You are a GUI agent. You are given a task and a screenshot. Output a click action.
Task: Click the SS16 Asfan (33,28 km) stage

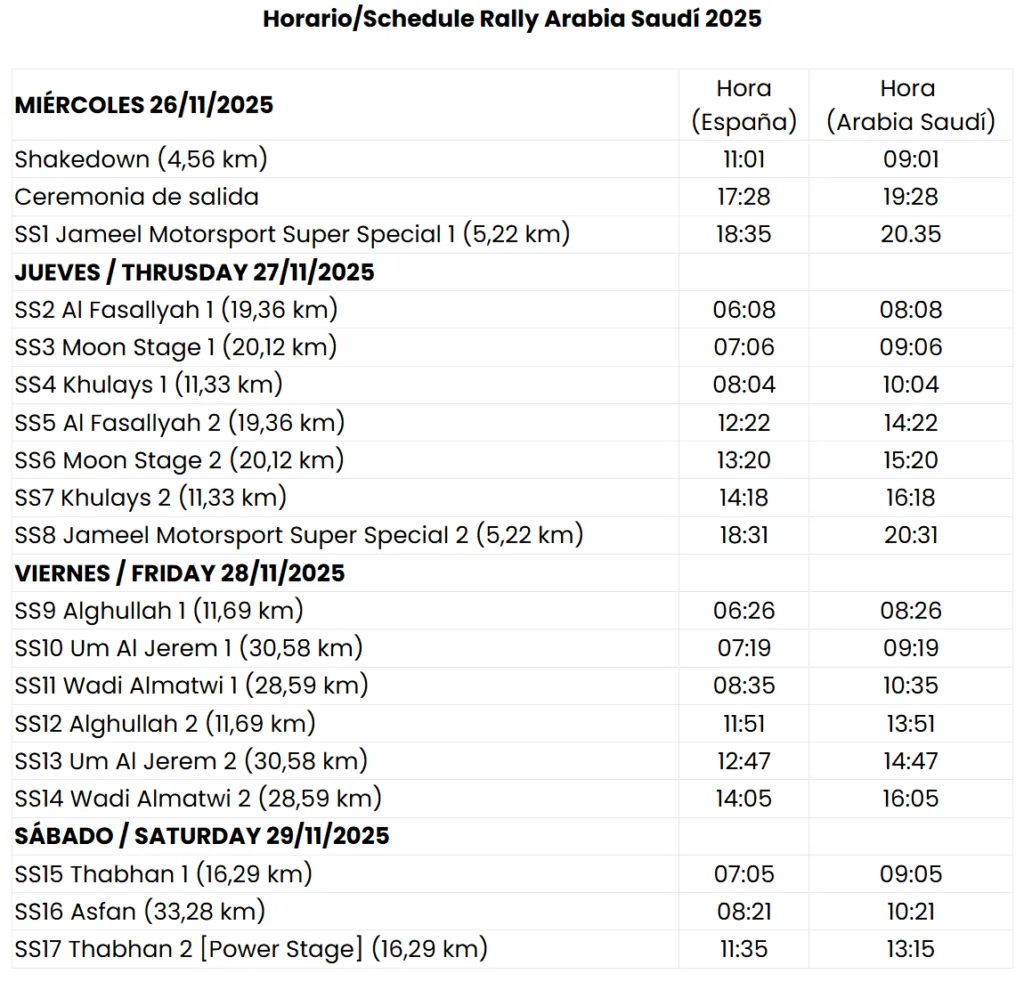[x=140, y=911]
